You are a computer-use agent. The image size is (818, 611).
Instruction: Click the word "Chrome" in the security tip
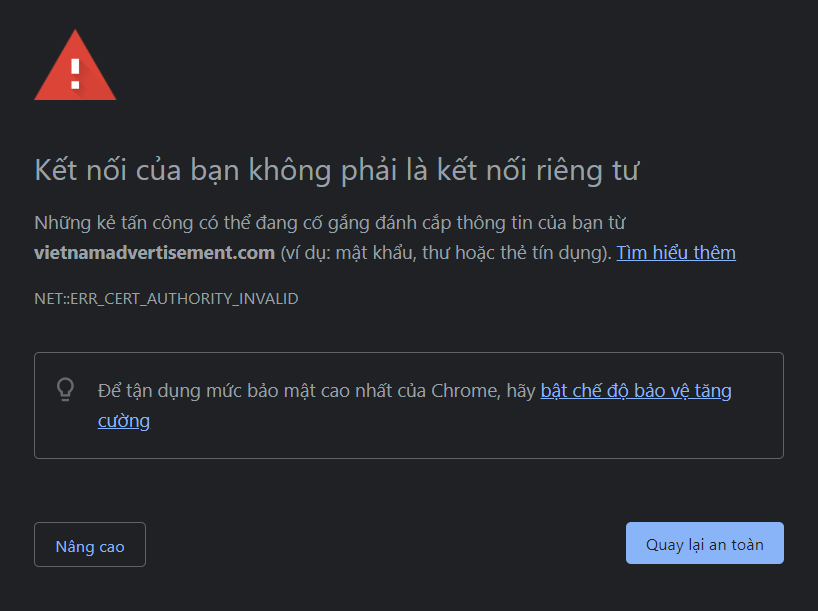pos(465,390)
